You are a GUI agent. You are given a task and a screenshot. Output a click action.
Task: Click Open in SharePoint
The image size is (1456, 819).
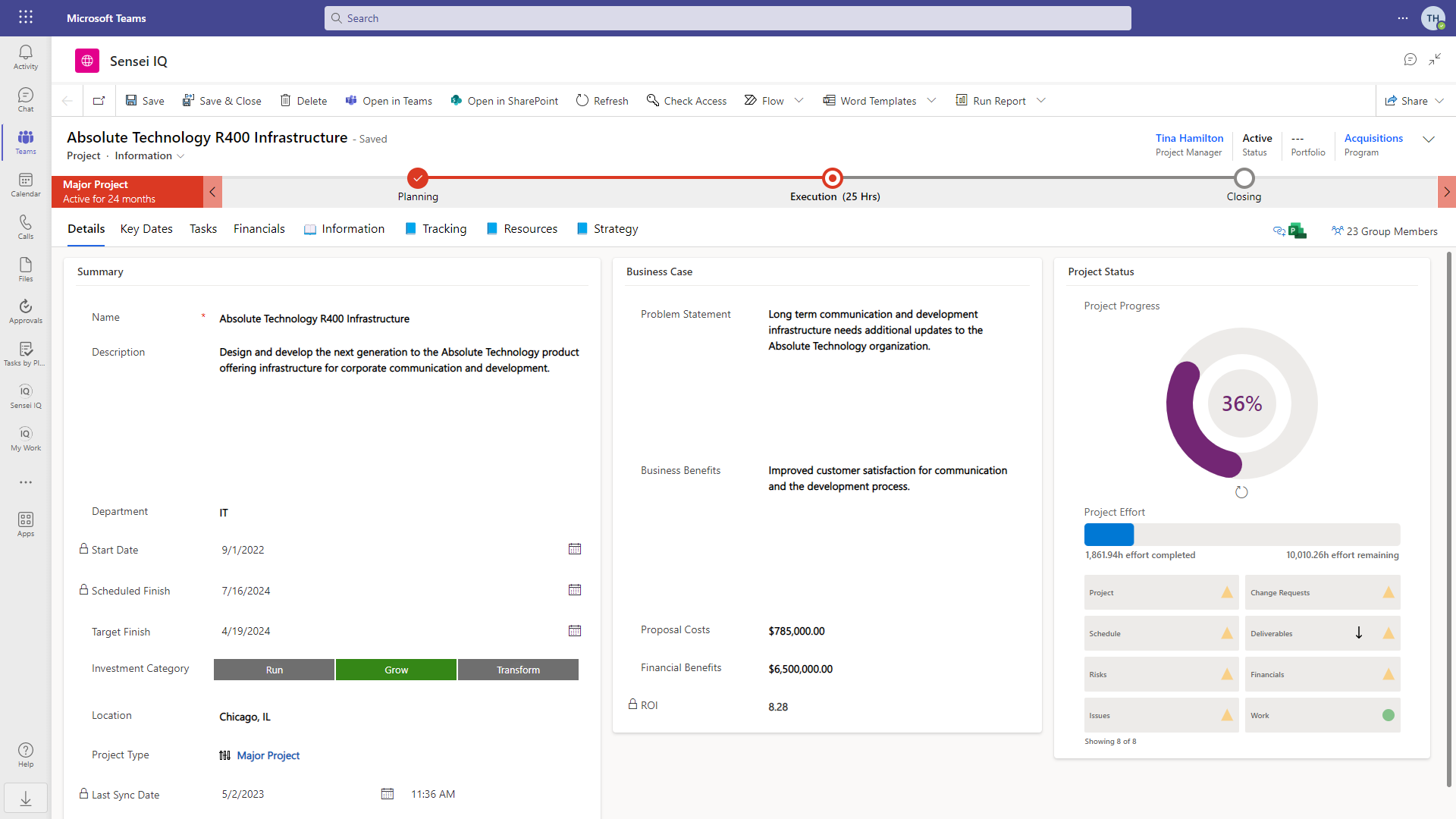504,101
